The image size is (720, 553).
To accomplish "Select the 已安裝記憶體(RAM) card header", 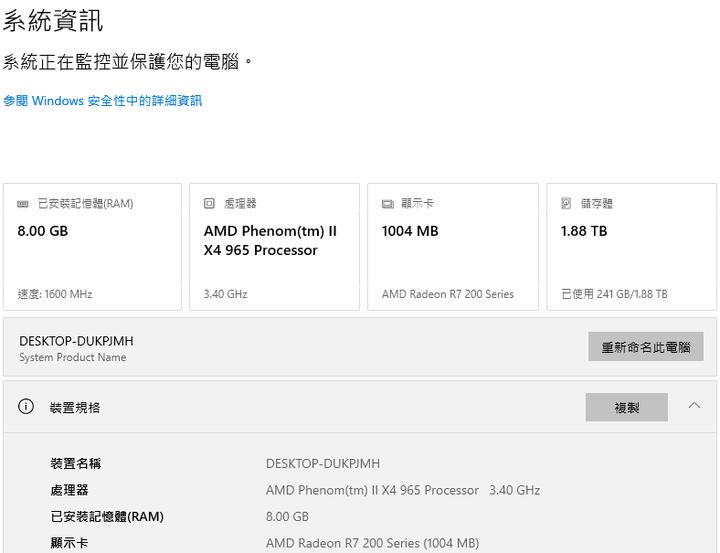I will tap(85, 203).
